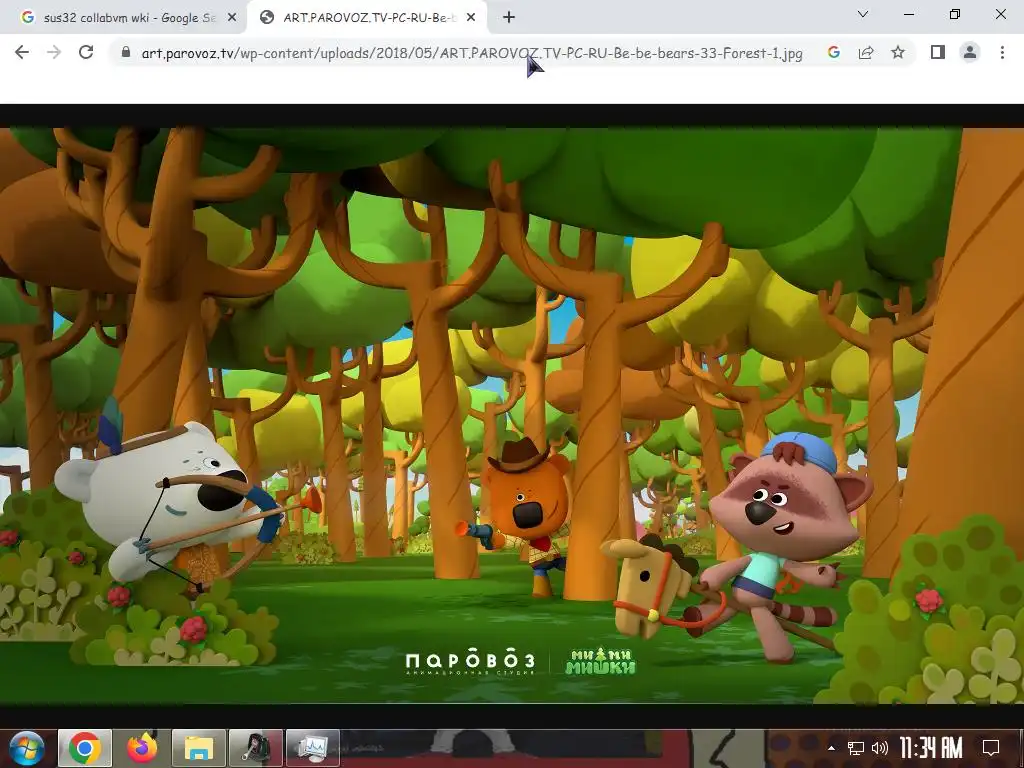Screen dimensions: 1024x768
Task: Open the share page icon
Action: (866, 52)
